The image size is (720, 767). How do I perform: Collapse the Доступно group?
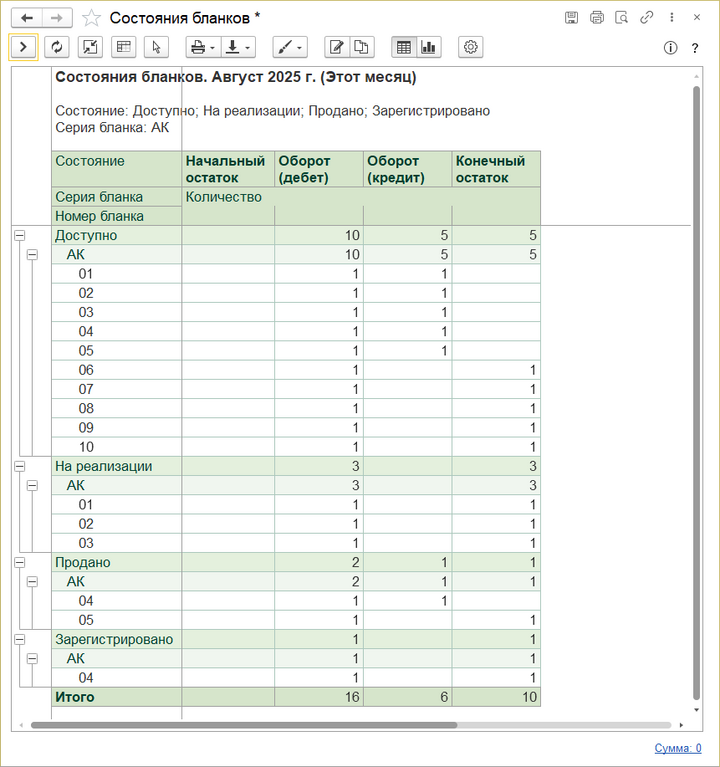pos(19,236)
